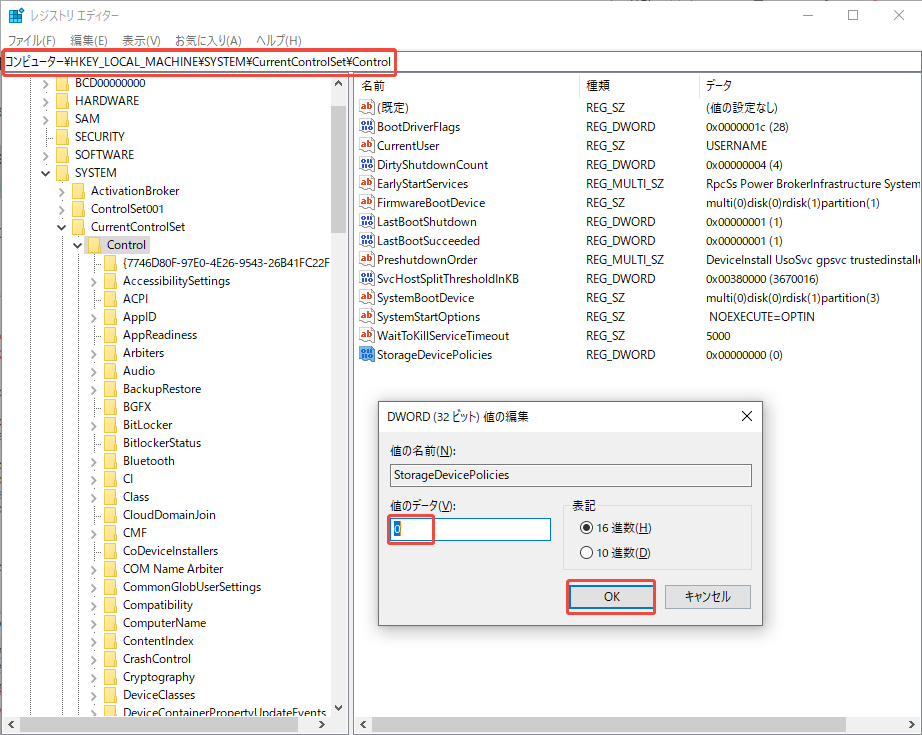Select the COM Name Arbiter key
The width and height of the screenshot is (922, 735).
click(x=173, y=569)
